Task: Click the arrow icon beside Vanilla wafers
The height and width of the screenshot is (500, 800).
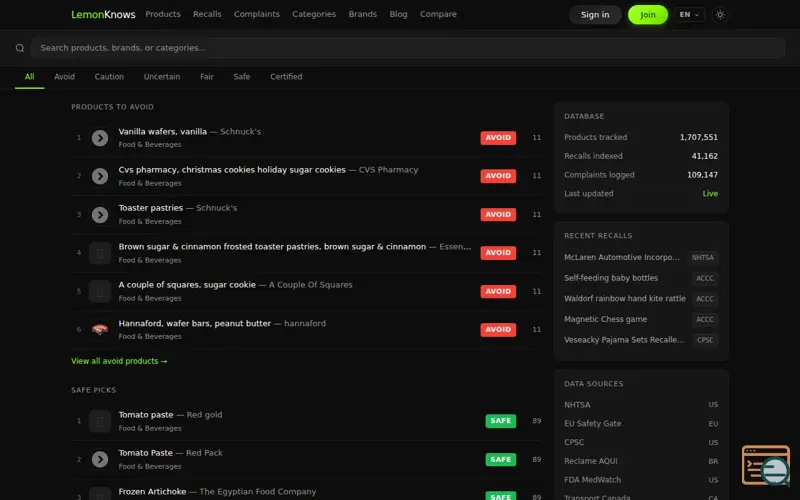Action: coord(100,138)
